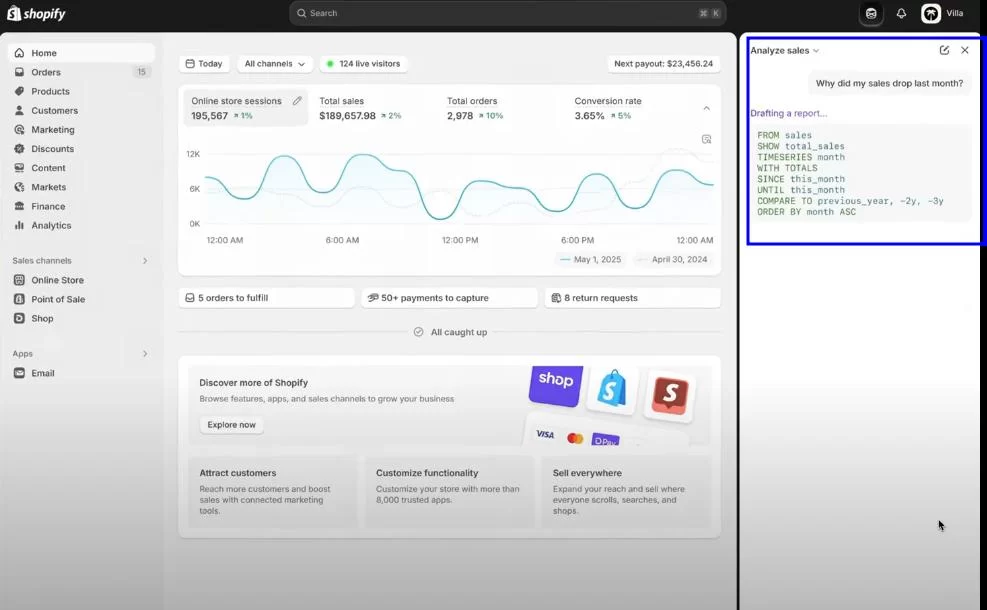Toggle the May 1, 2025 legend series
The image size is (987, 610).
point(590,259)
